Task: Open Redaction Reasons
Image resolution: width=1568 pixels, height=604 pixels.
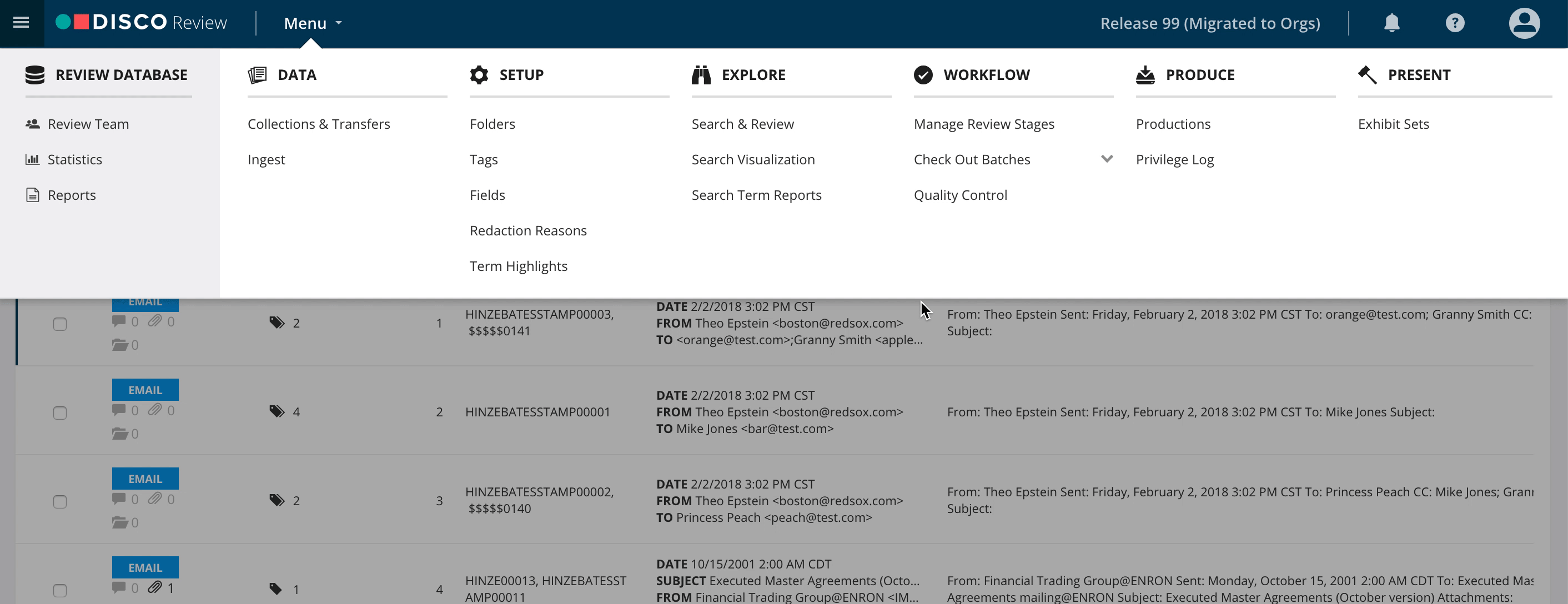Action: (x=529, y=230)
